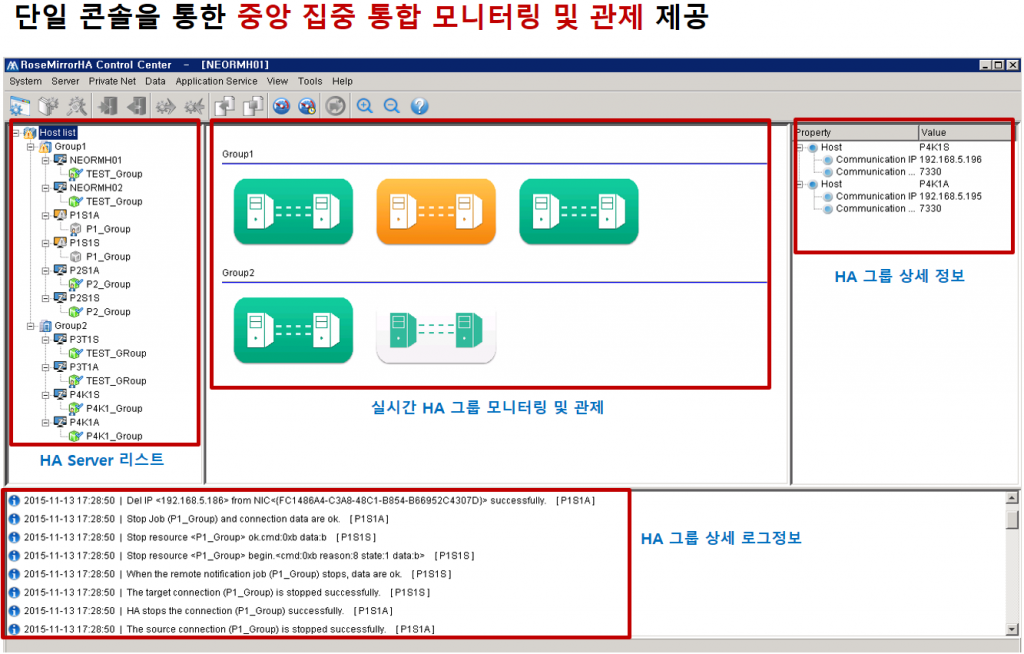Select P2_Group under P2S1S host
This screenshot has width=1024, height=654.
(x=108, y=312)
